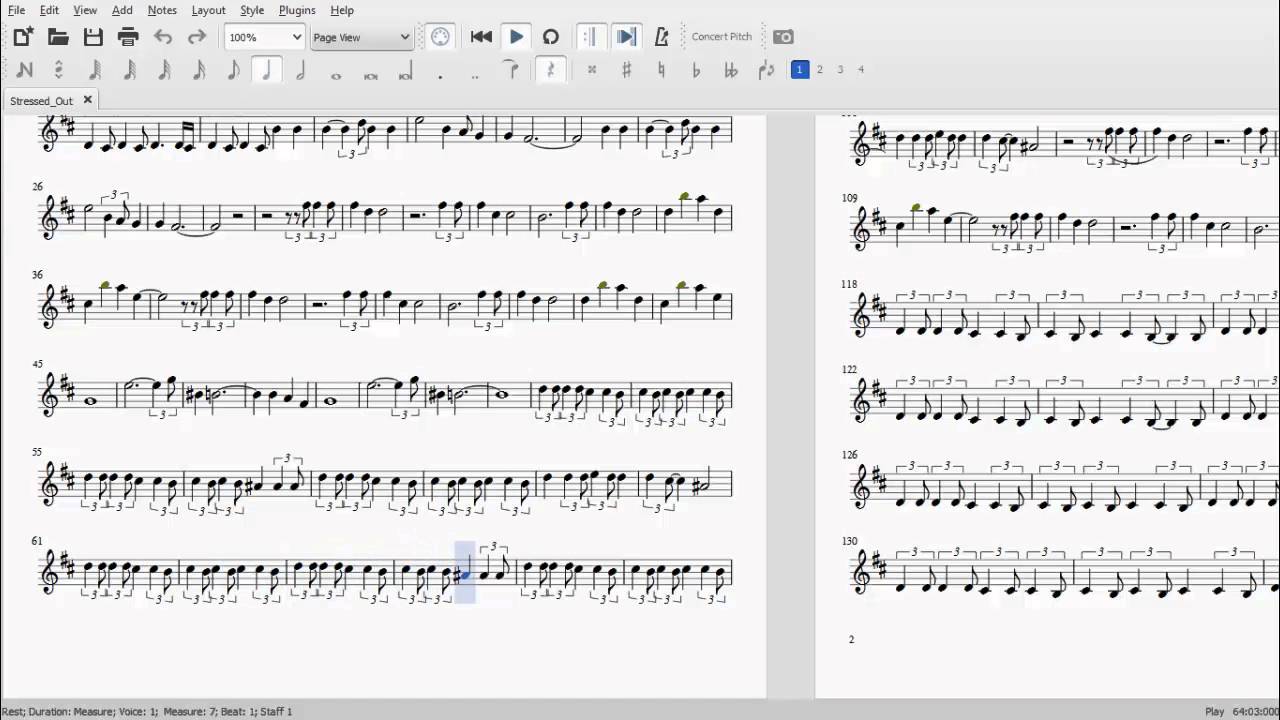Save the current score
1280x720 pixels.
(93, 37)
